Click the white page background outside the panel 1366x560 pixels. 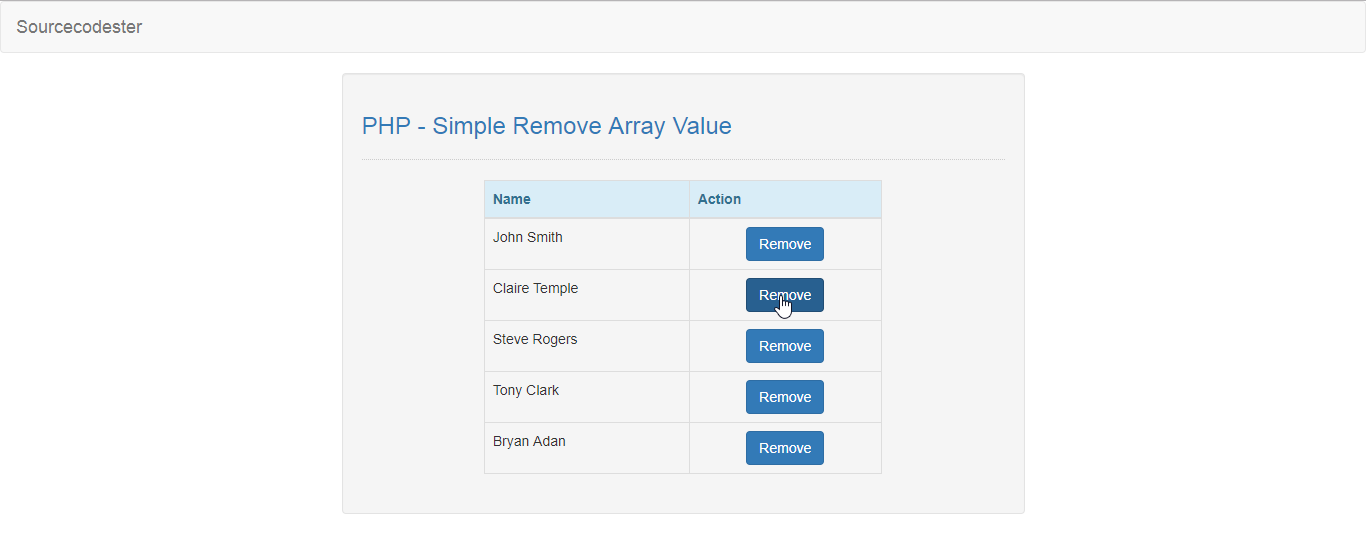(1190, 300)
